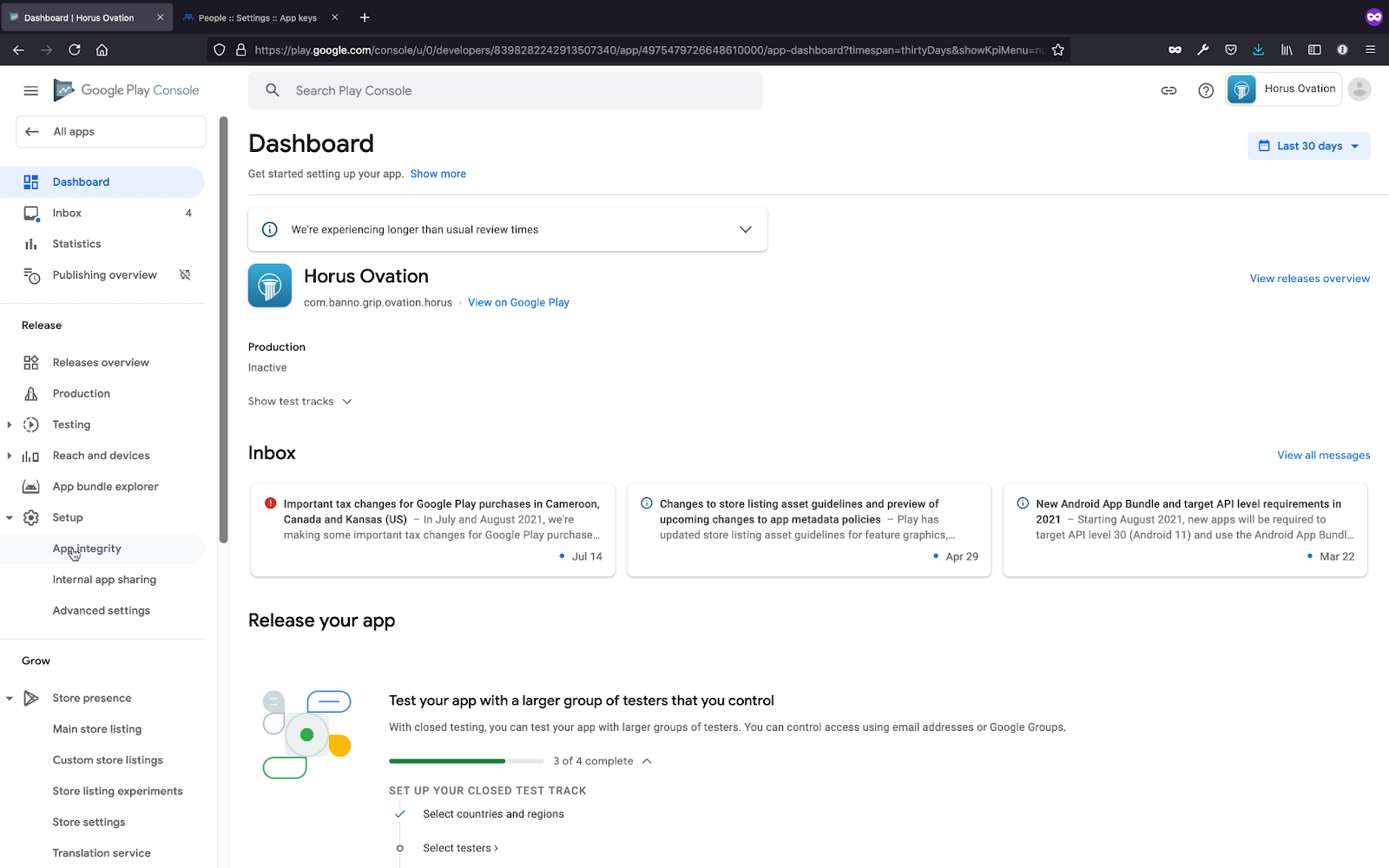Collapse the Store presence section arrow
The height and width of the screenshot is (868, 1389).
(10, 698)
